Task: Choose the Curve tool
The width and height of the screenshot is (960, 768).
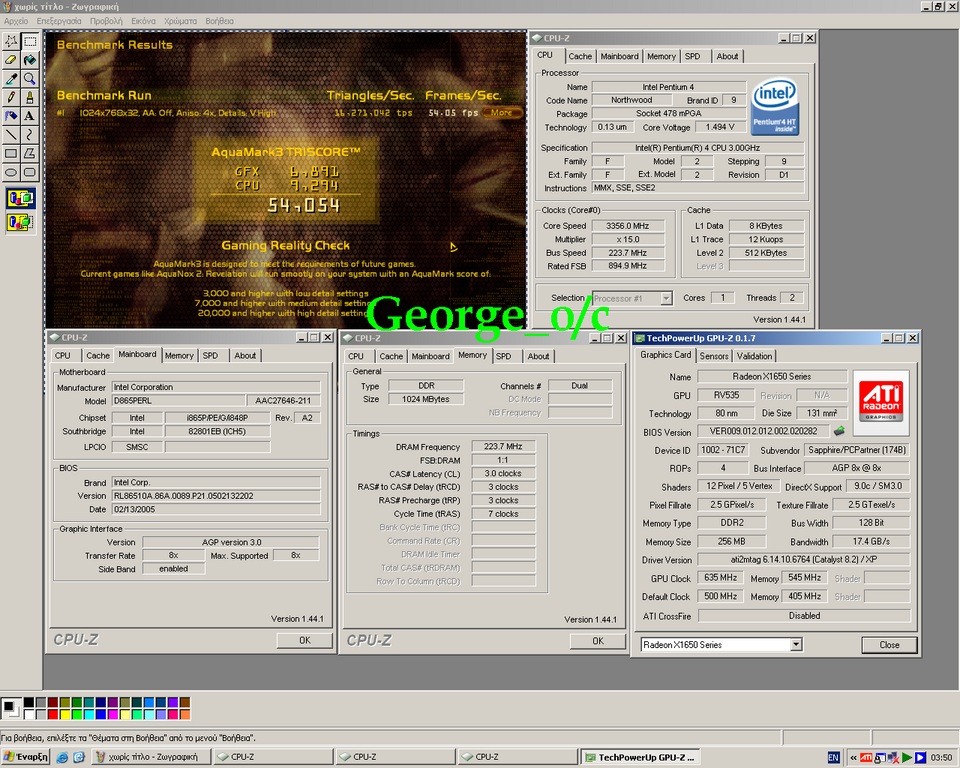Action: (29, 135)
